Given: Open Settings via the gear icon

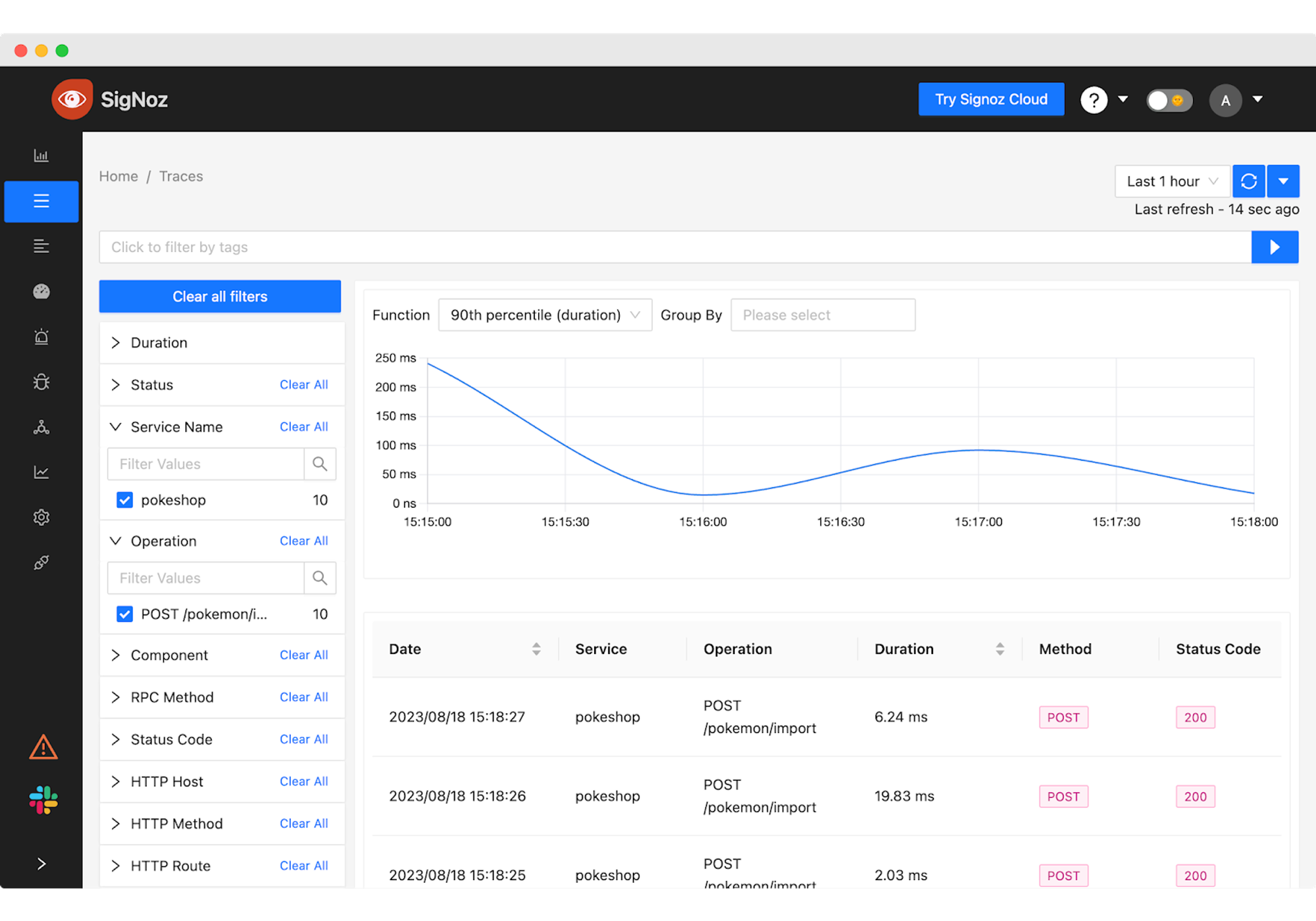Looking at the screenshot, I should [x=41, y=517].
